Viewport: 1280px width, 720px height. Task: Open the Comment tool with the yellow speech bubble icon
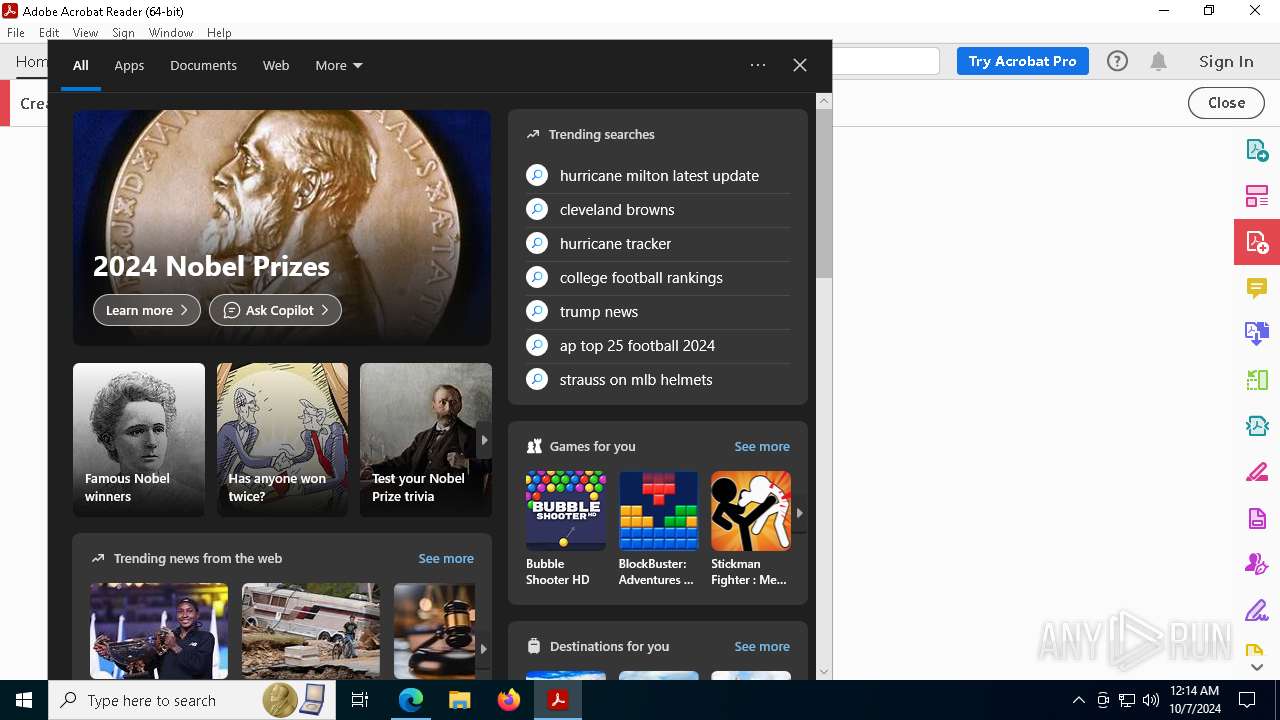tap(1257, 288)
